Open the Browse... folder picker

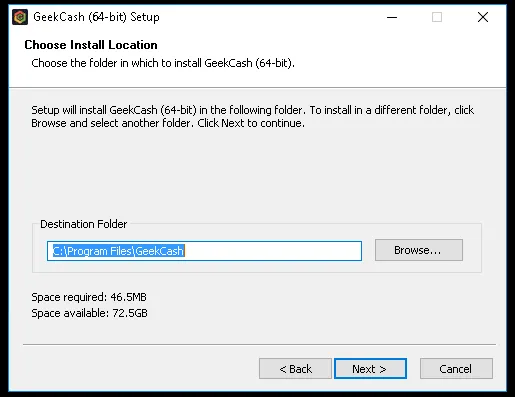coord(419,250)
